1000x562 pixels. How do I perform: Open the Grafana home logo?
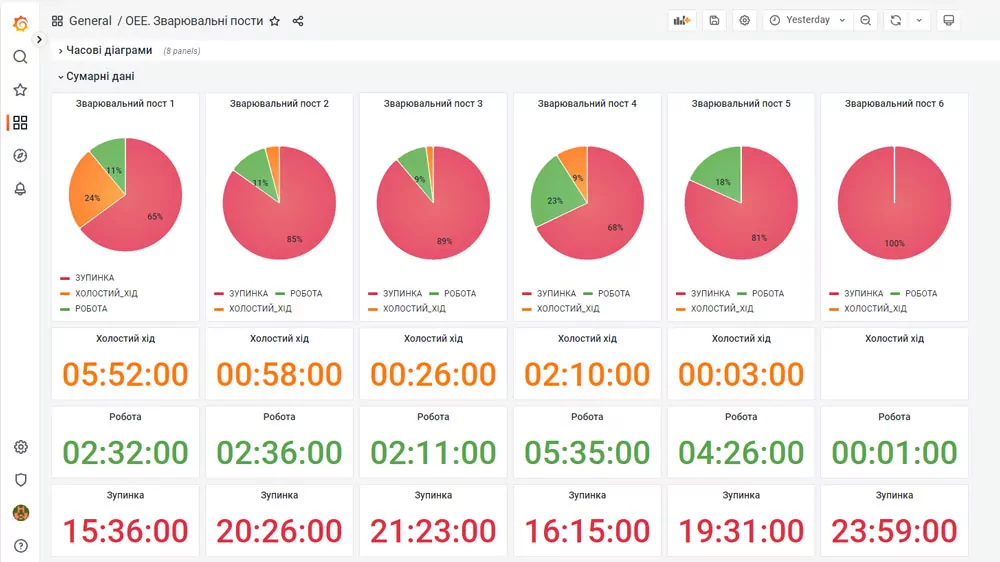click(x=20, y=24)
